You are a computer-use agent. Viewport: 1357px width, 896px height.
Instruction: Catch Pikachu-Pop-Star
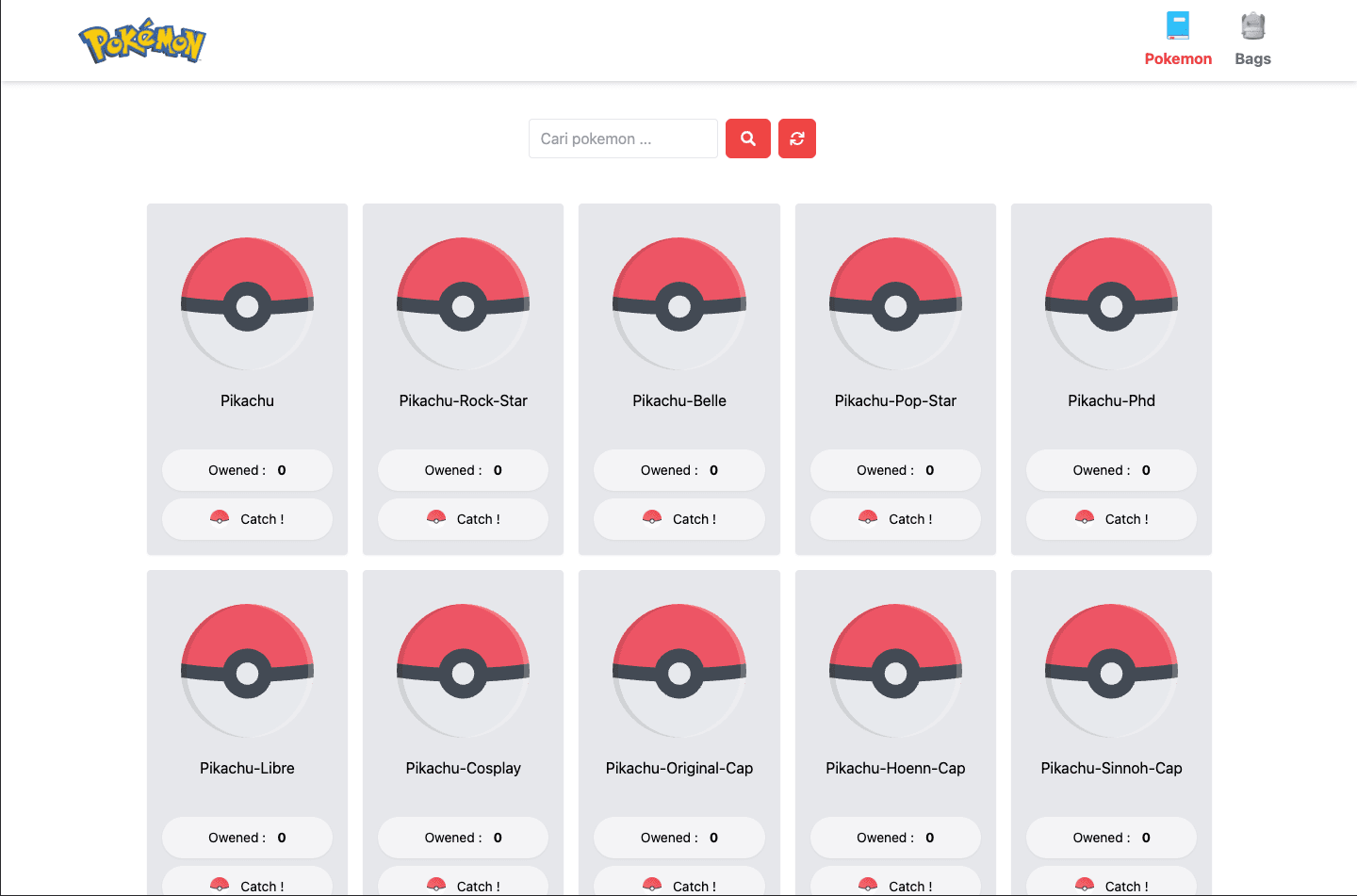[x=894, y=518]
